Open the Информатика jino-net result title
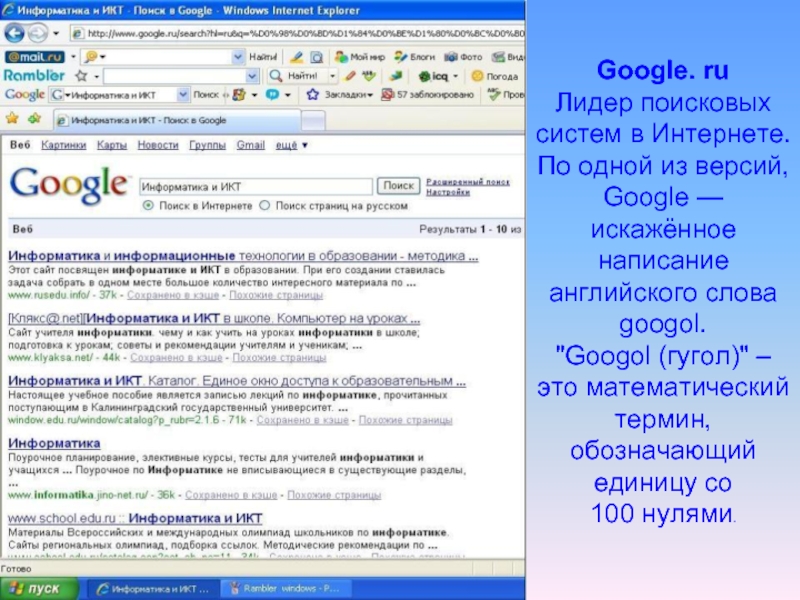The width and height of the screenshot is (800, 600). click(x=54, y=443)
